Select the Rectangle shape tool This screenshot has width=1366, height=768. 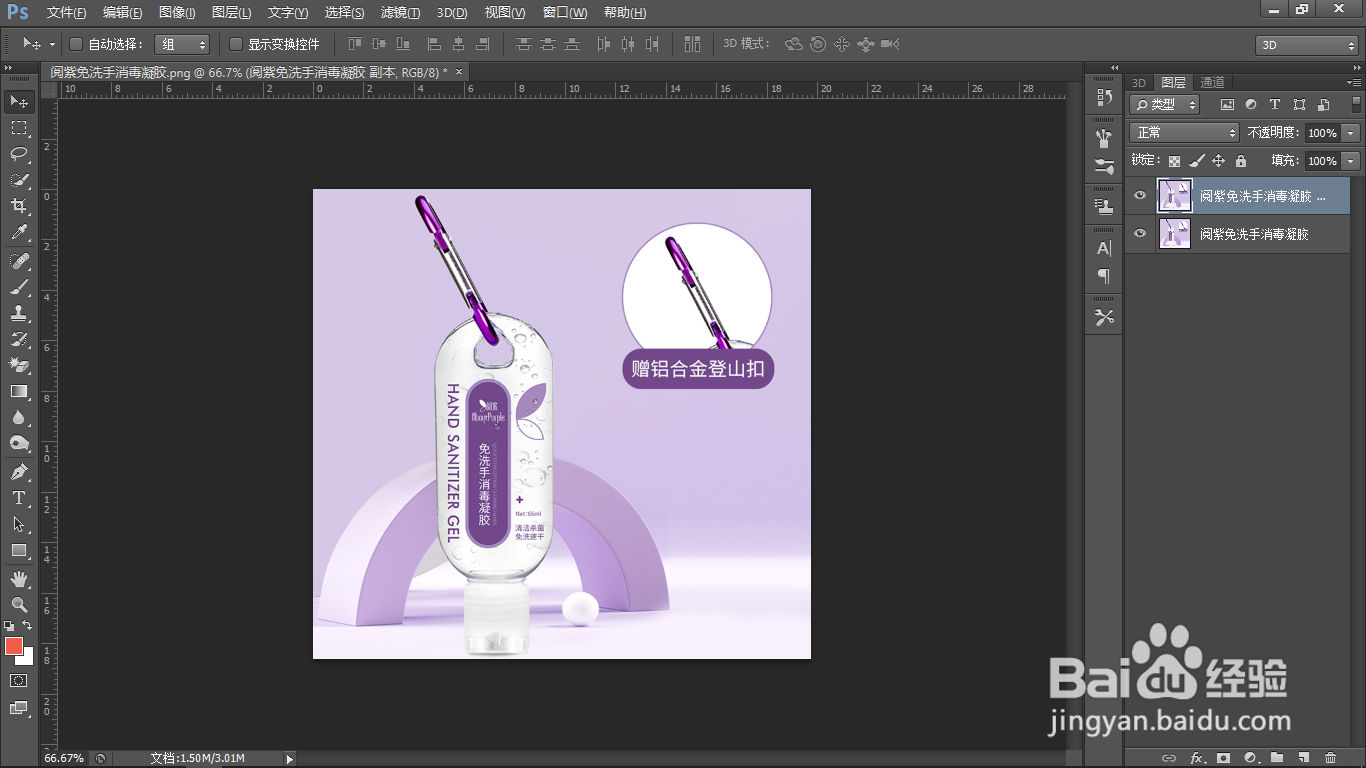pos(19,550)
